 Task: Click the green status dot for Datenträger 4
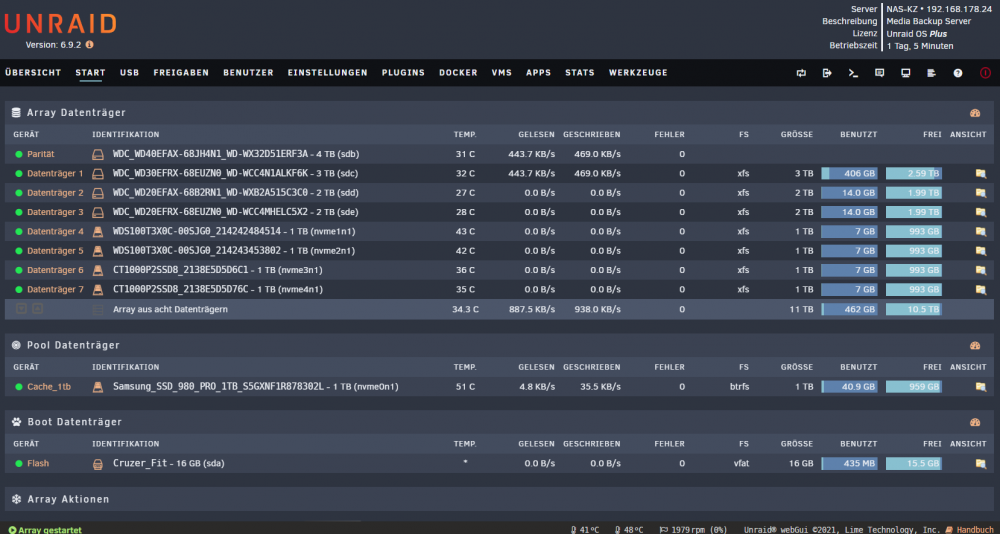tap(18, 232)
